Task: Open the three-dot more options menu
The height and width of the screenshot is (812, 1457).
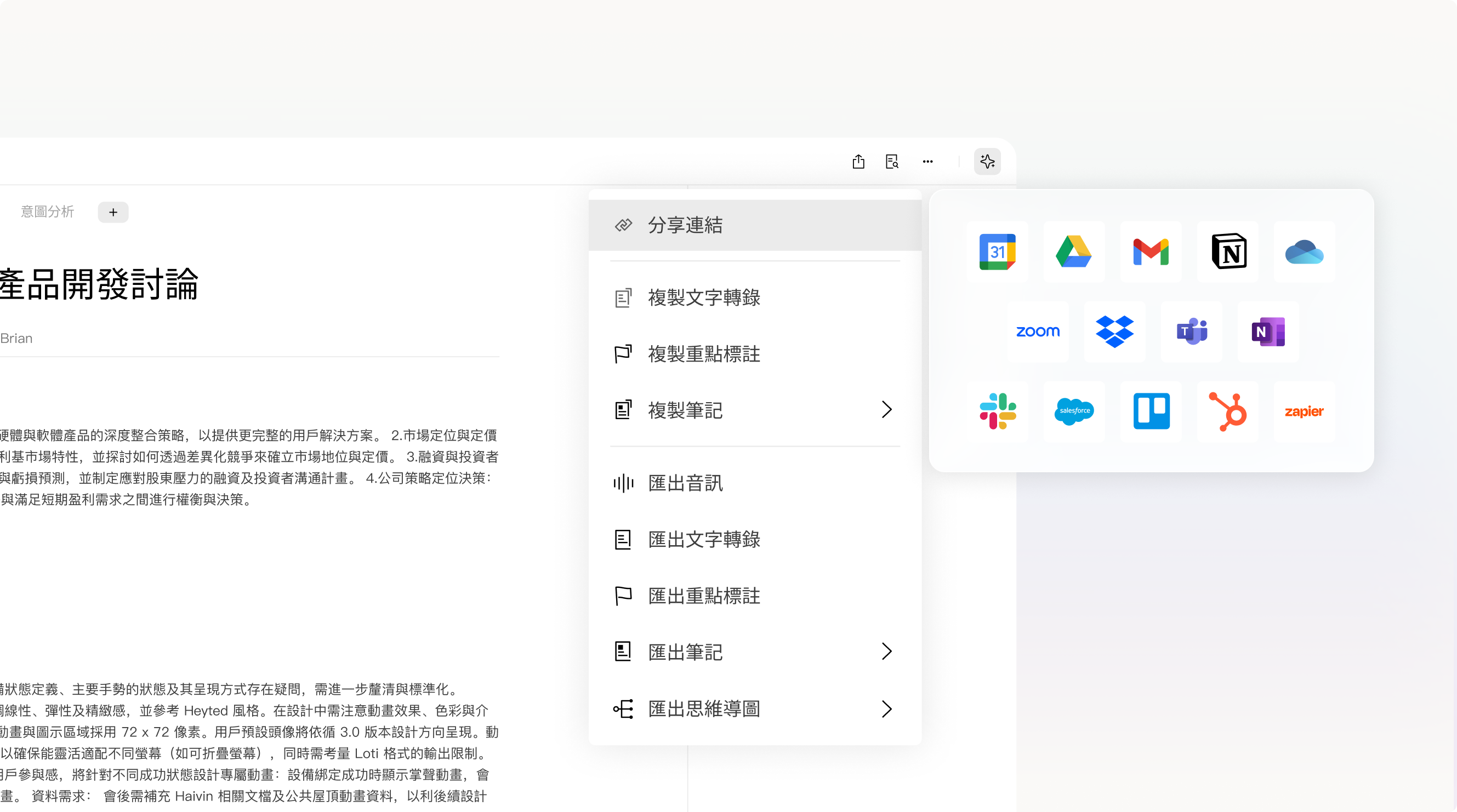Action: pyautogui.click(x=927, y=162)
